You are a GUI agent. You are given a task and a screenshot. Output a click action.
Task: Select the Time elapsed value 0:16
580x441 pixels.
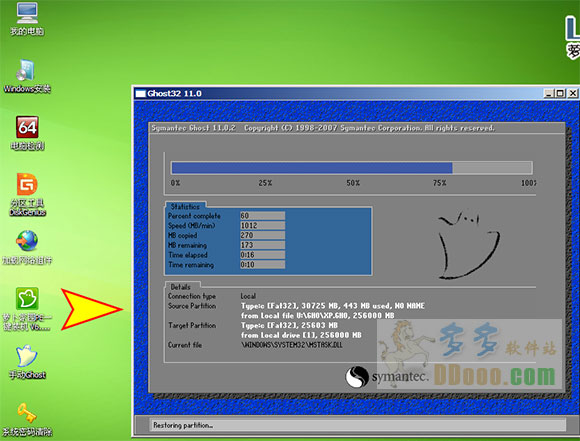pyautogui.click(x=262, y=255)
